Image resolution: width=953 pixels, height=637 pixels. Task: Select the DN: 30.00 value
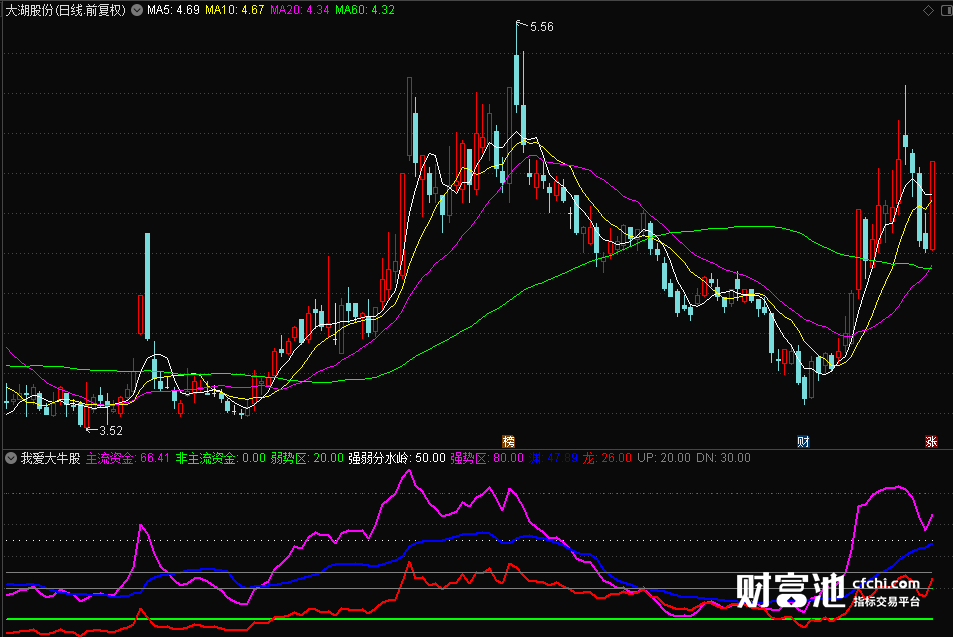(723, 458)
